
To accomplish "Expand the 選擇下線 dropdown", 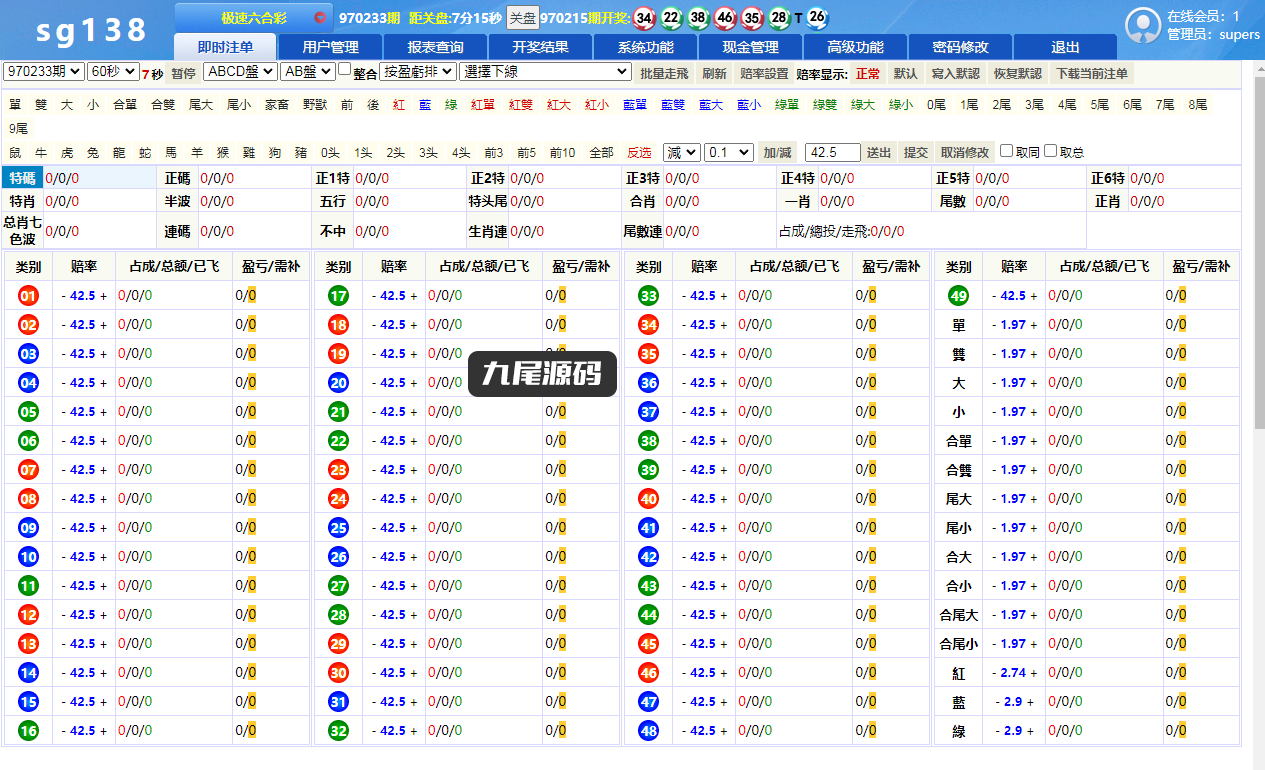I will tap(545, 72).
